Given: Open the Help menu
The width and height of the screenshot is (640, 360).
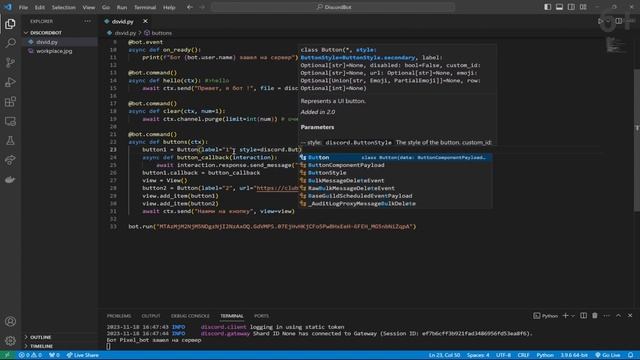Looking at the screenshot, I should point(169,7).
